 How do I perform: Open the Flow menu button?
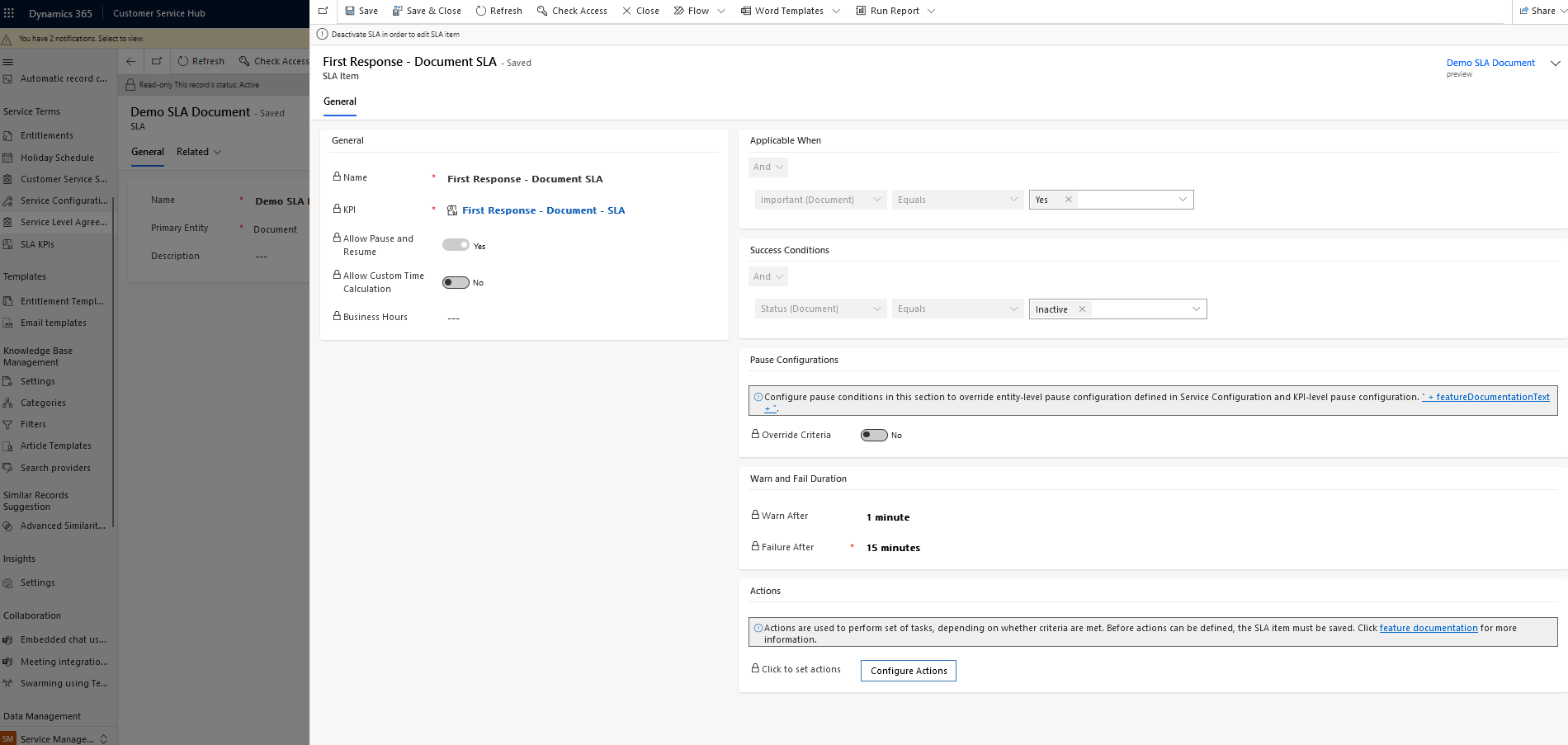[x=692, y=11]
